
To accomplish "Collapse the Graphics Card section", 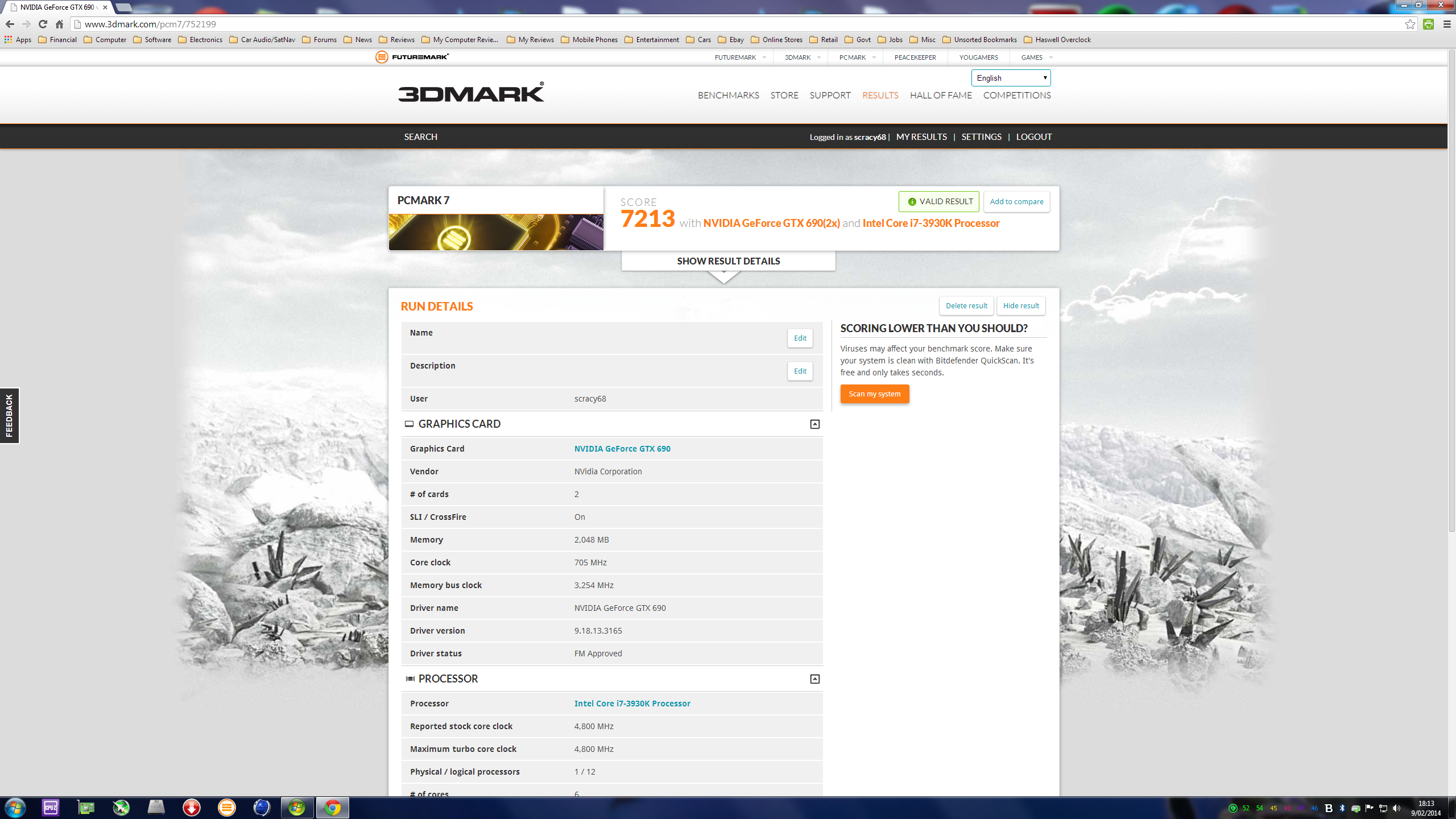I will click(x=814, y=424).
